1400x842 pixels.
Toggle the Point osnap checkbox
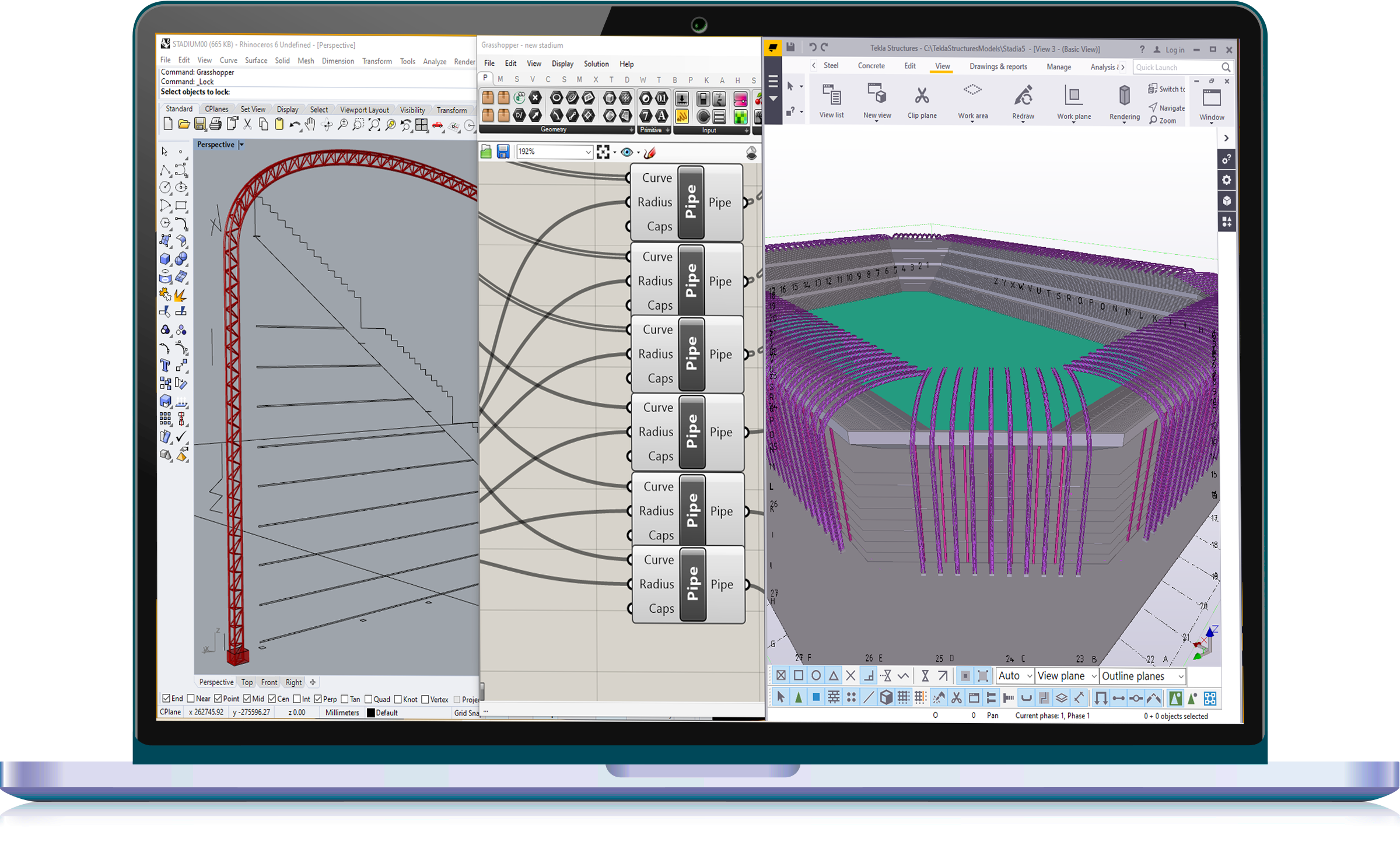pyautogui.click(x=218, y=699)
